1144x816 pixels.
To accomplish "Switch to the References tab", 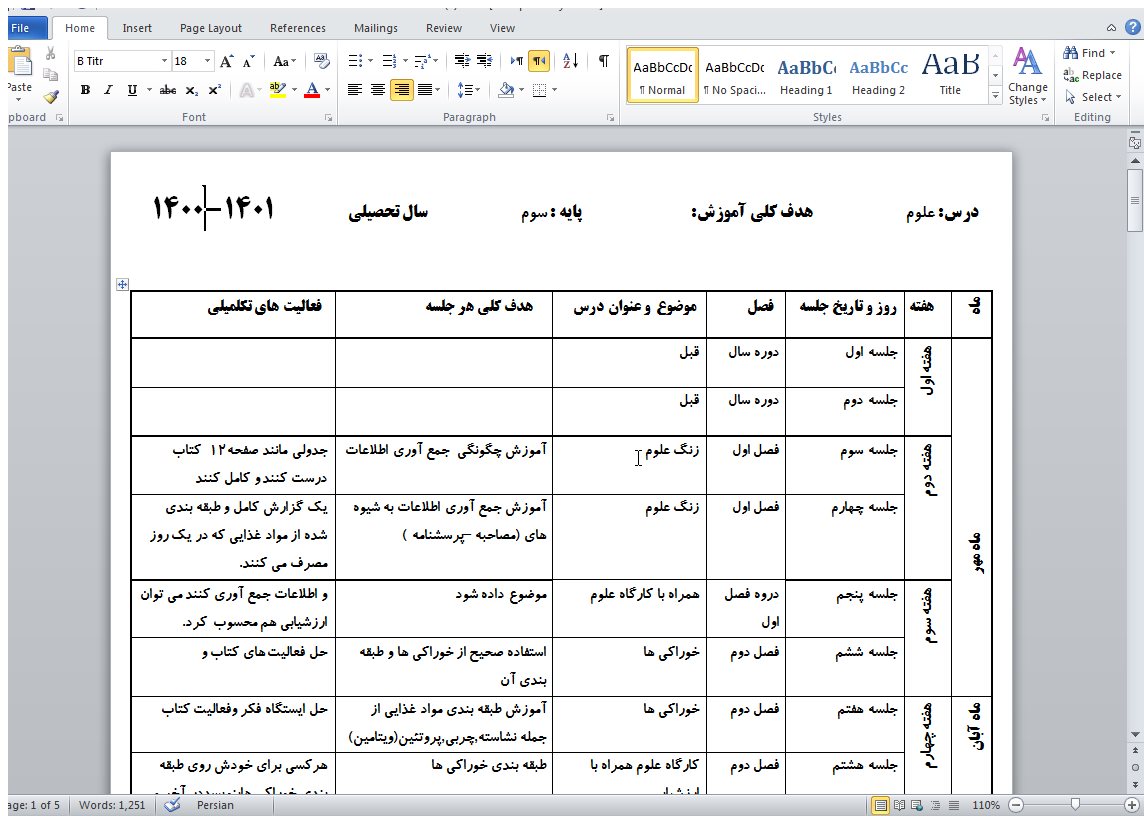I will [298, 28].
